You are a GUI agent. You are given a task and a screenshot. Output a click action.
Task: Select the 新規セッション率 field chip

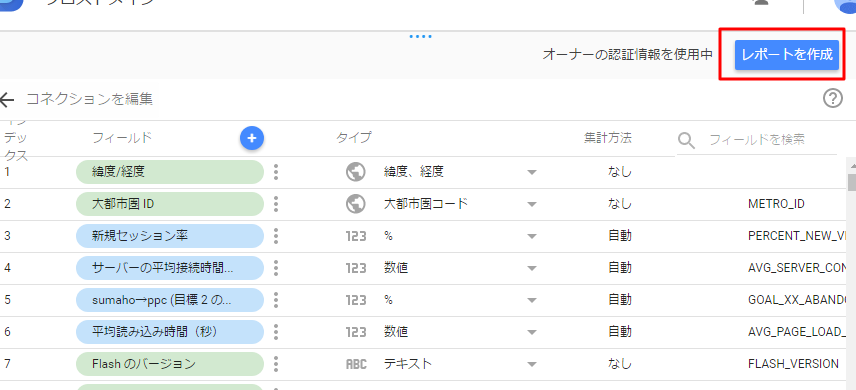[170, 236]
